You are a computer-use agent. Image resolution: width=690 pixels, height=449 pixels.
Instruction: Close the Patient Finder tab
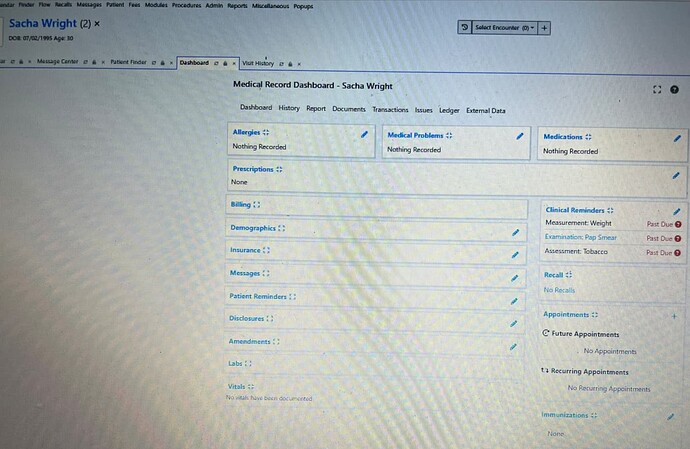click(171, 63)
